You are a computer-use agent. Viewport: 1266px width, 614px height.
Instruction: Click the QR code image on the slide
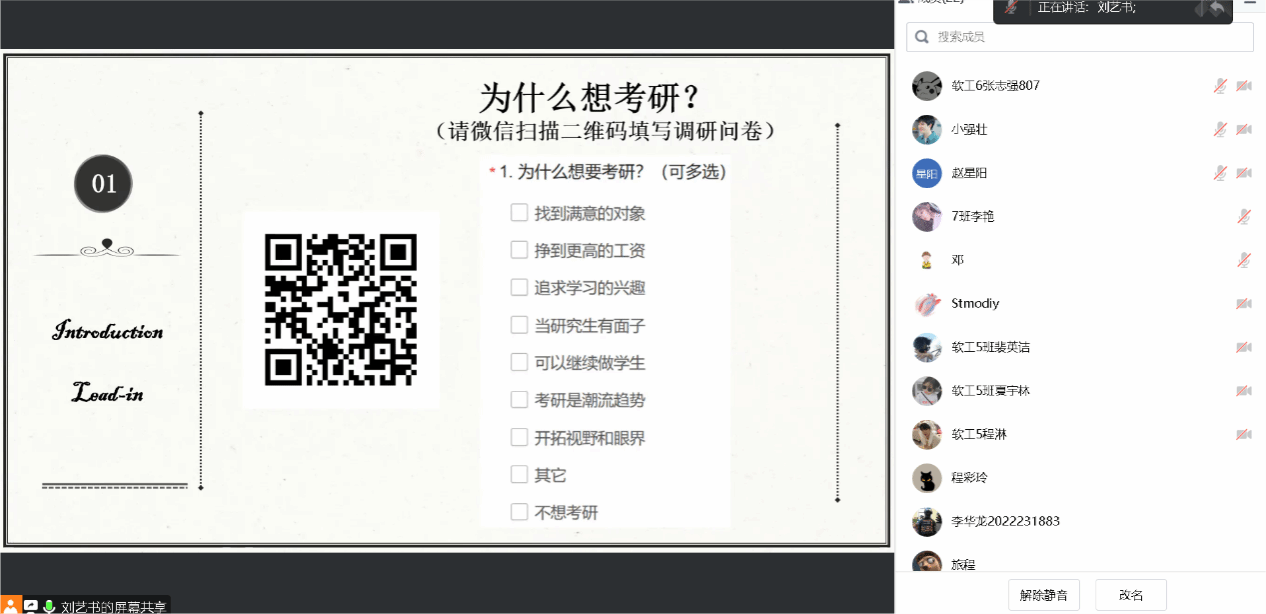tap(340, 310)
